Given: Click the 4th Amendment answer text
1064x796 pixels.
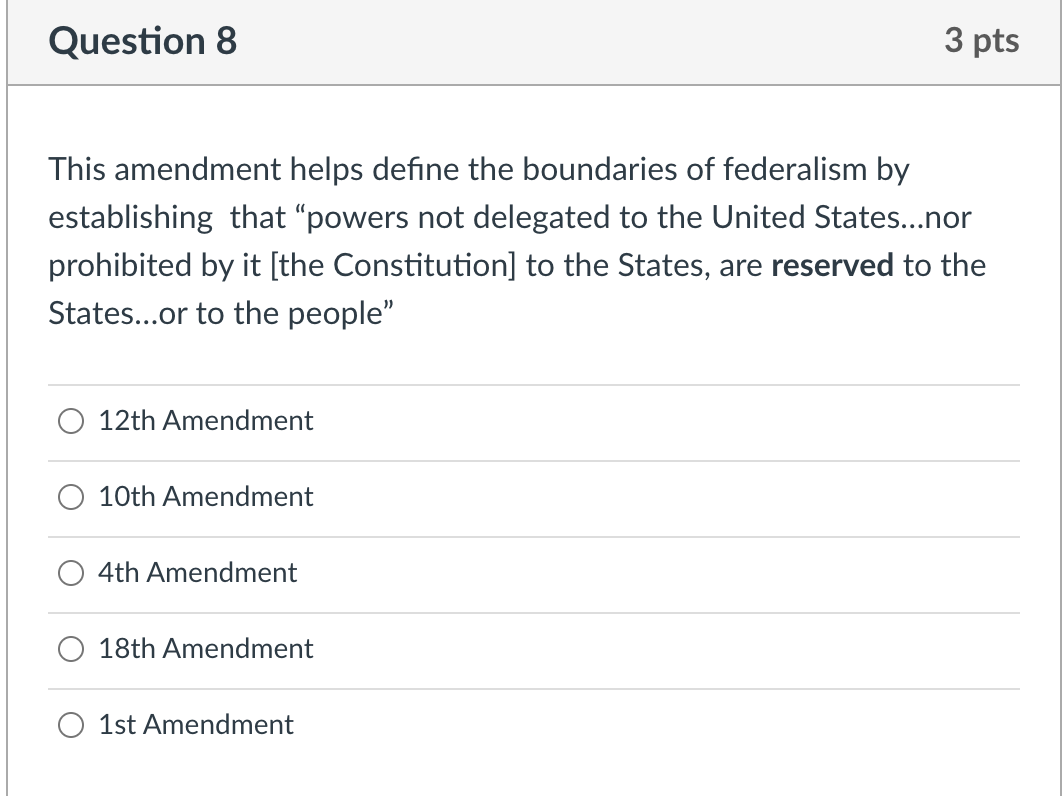Looking at the screenshot, I should [x=196, y=573].
